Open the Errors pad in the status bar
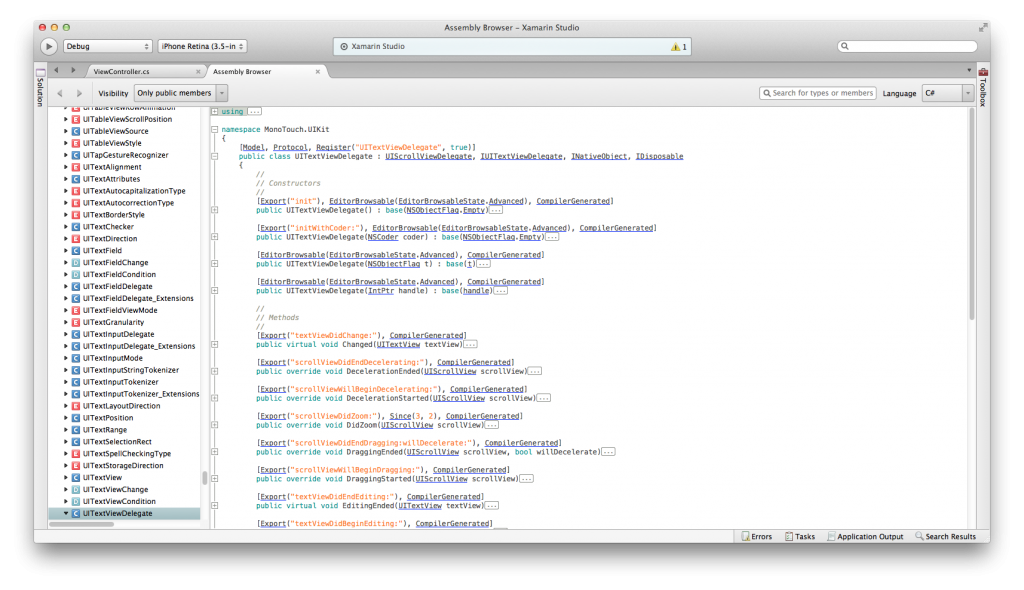The width and height of the screenshot is (1024, 590). [x=756, y=537]
